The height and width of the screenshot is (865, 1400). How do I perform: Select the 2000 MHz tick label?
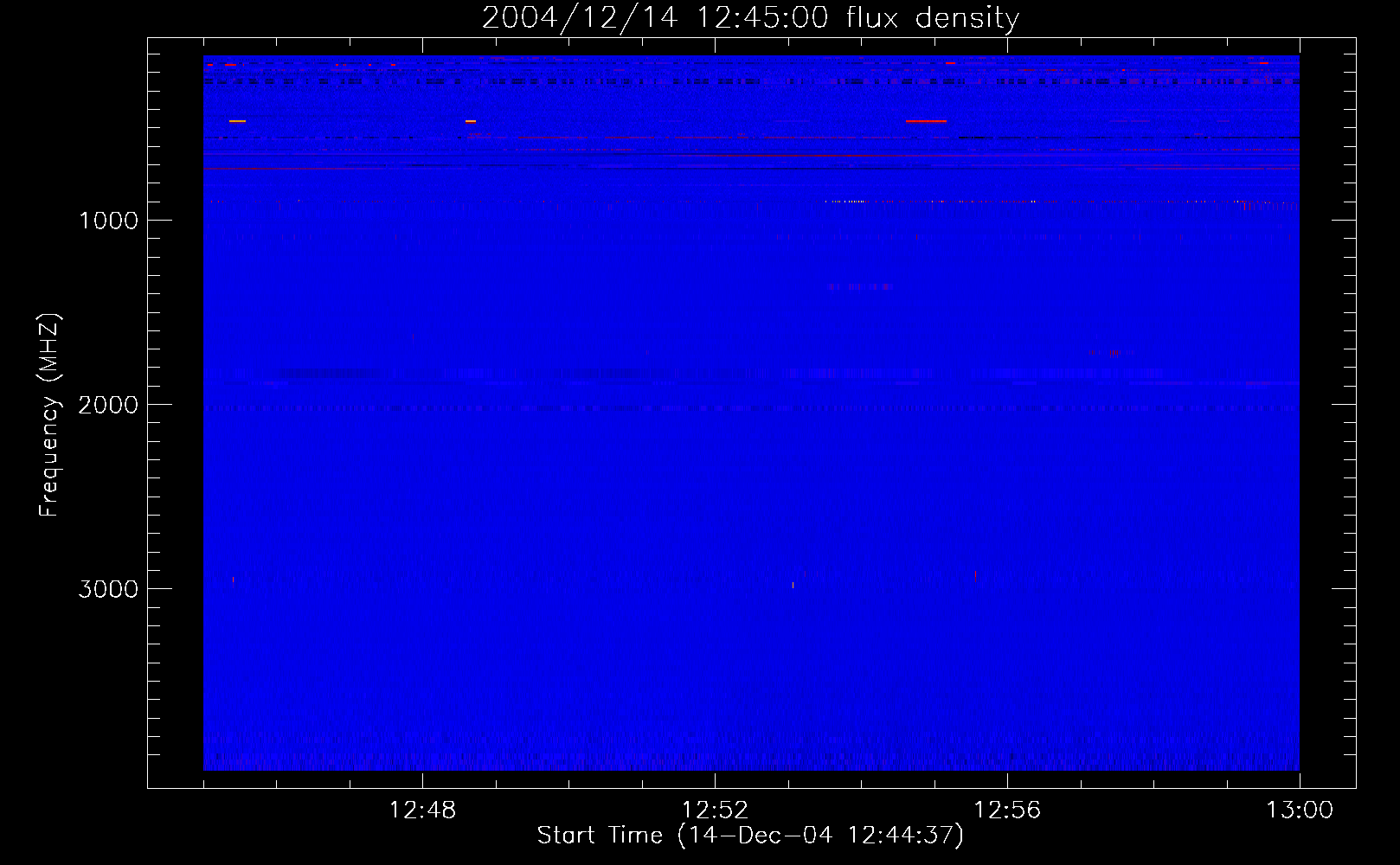pyautogui.click(x=108, y=405)
